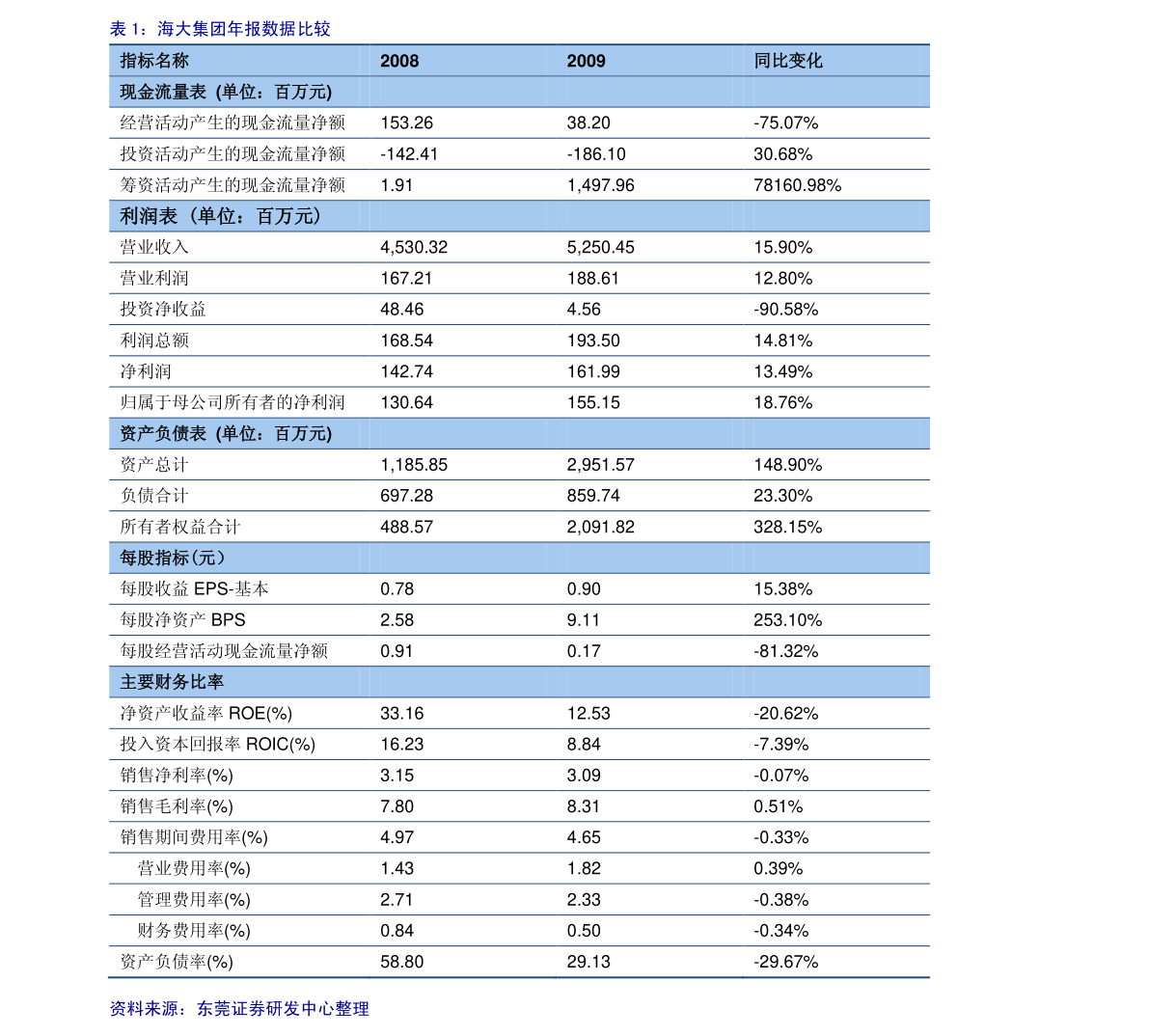Click the 营业收入 row label
This screenshot has width=1149, height=1036.
154,248
